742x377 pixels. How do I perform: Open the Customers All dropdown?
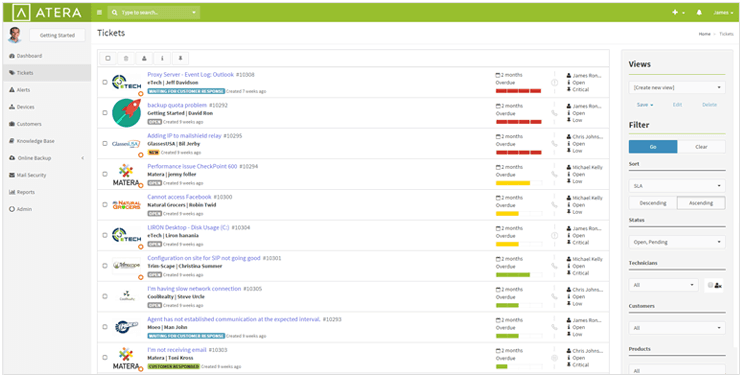(x=677, y=328)
